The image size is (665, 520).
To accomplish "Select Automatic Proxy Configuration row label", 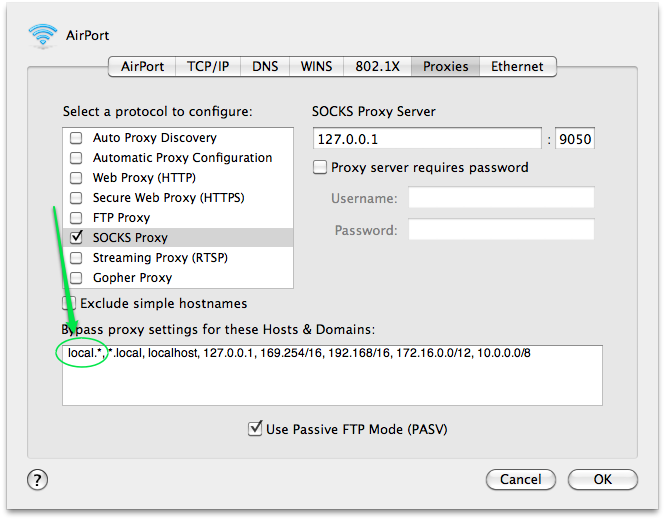I will point(182,158).
